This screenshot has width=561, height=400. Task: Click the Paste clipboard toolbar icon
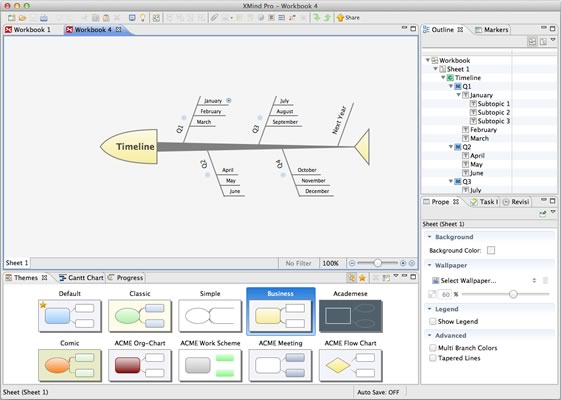pos(106,18)
